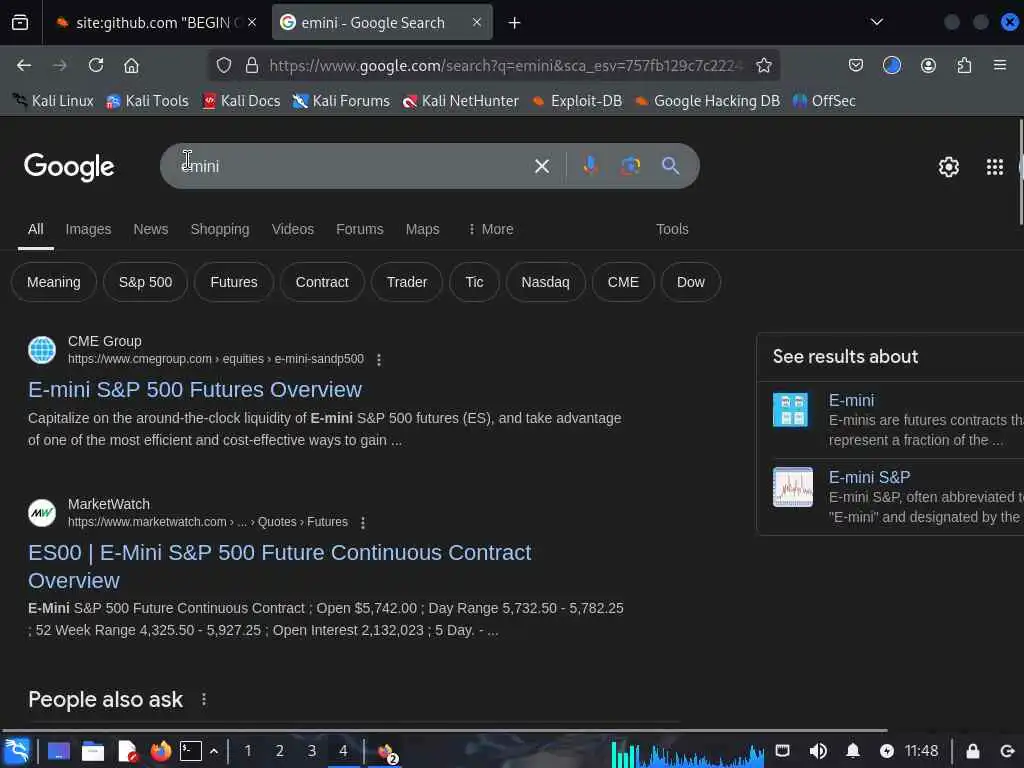The image size is (1024, 768).
Task: Switch to the News tab
Action: (x=151, y=229)
